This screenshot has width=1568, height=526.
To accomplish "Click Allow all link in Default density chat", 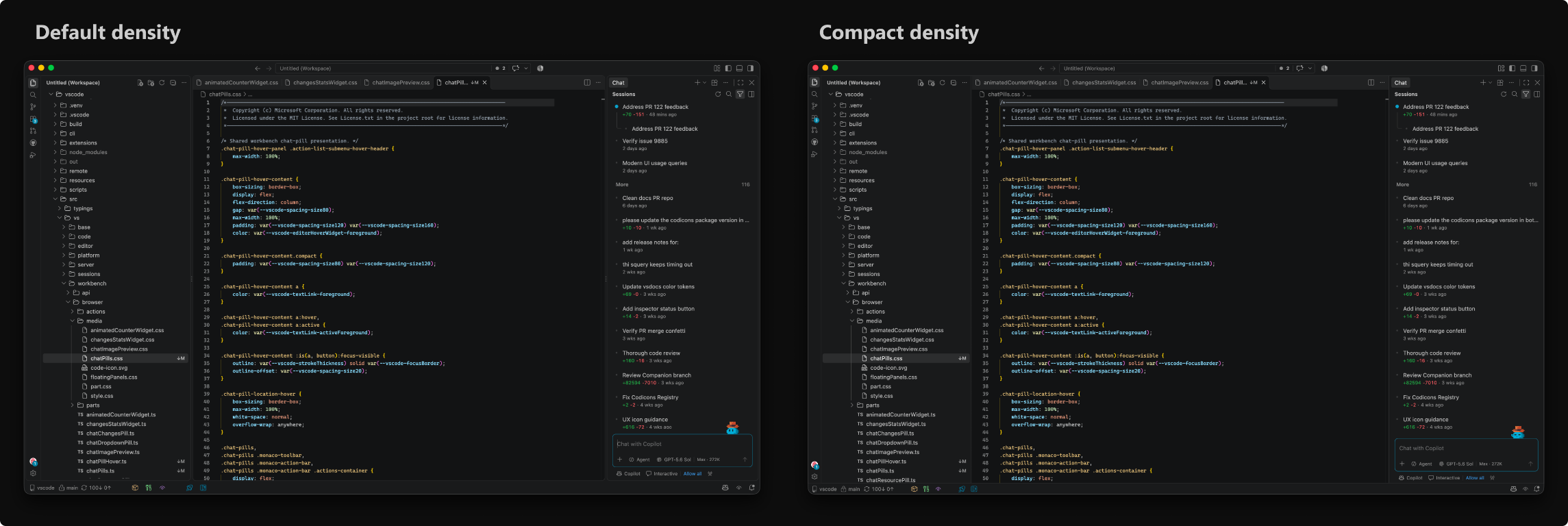I will (693, 474).
